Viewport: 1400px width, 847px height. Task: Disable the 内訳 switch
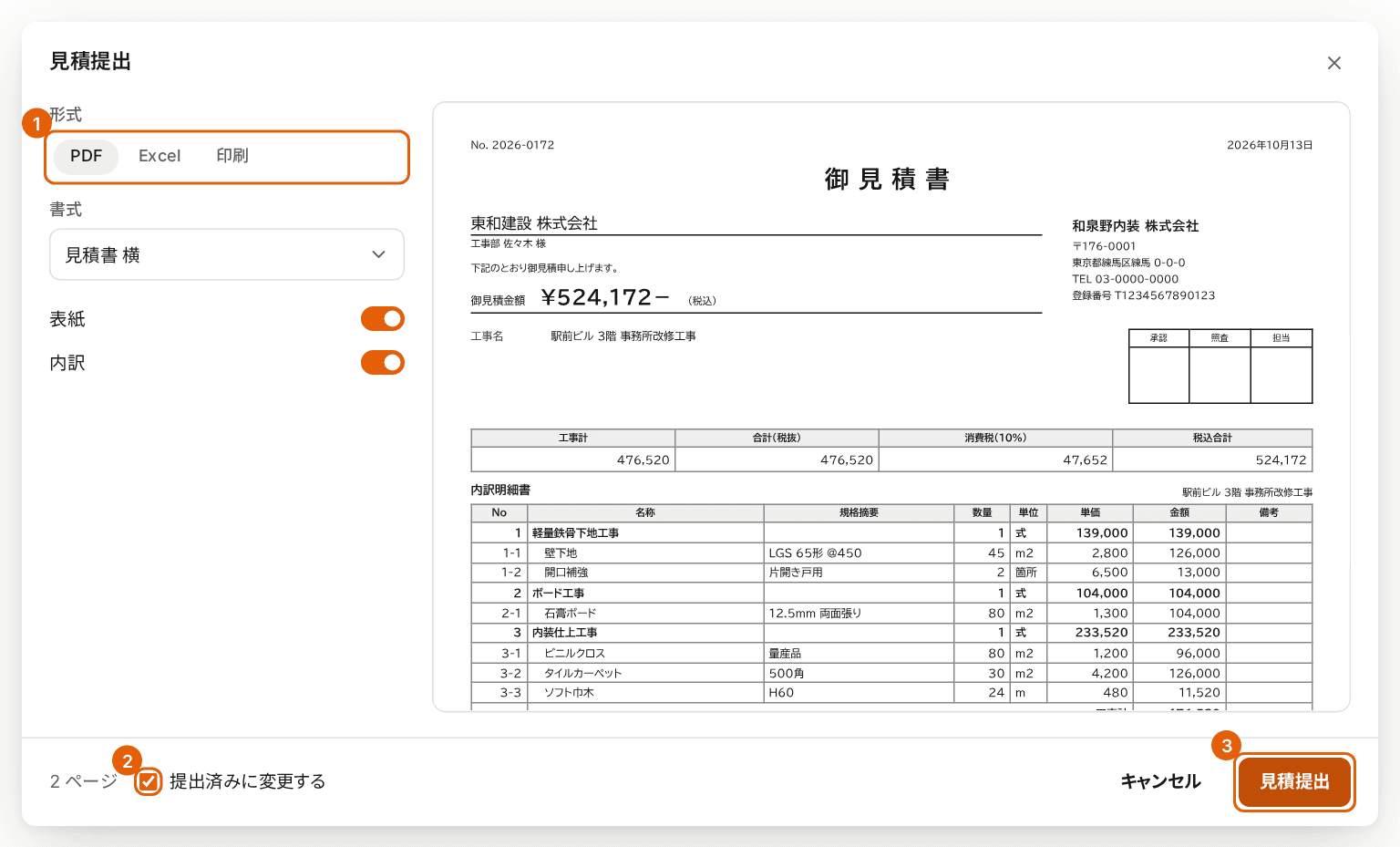click(x=383, y=363)
